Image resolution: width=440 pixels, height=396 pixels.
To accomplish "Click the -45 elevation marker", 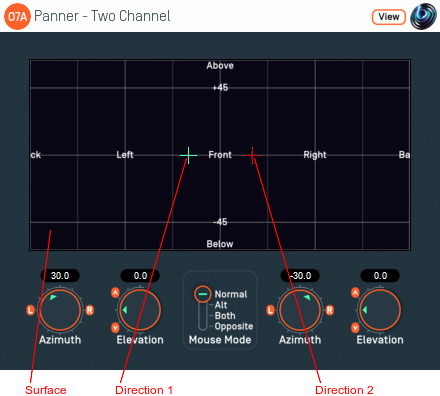I will coord(220,222).
